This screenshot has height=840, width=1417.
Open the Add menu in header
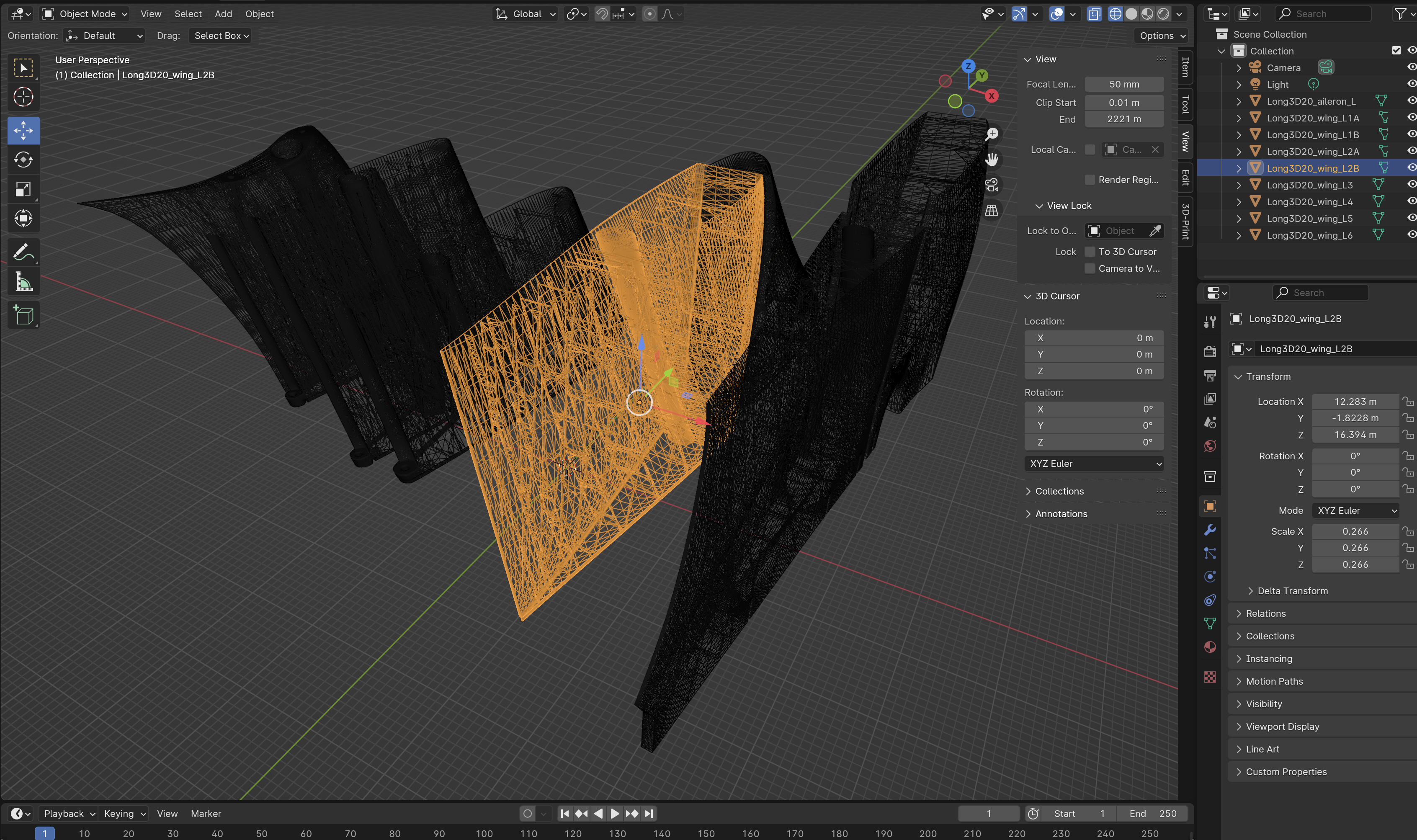click(x=223, y=13)
